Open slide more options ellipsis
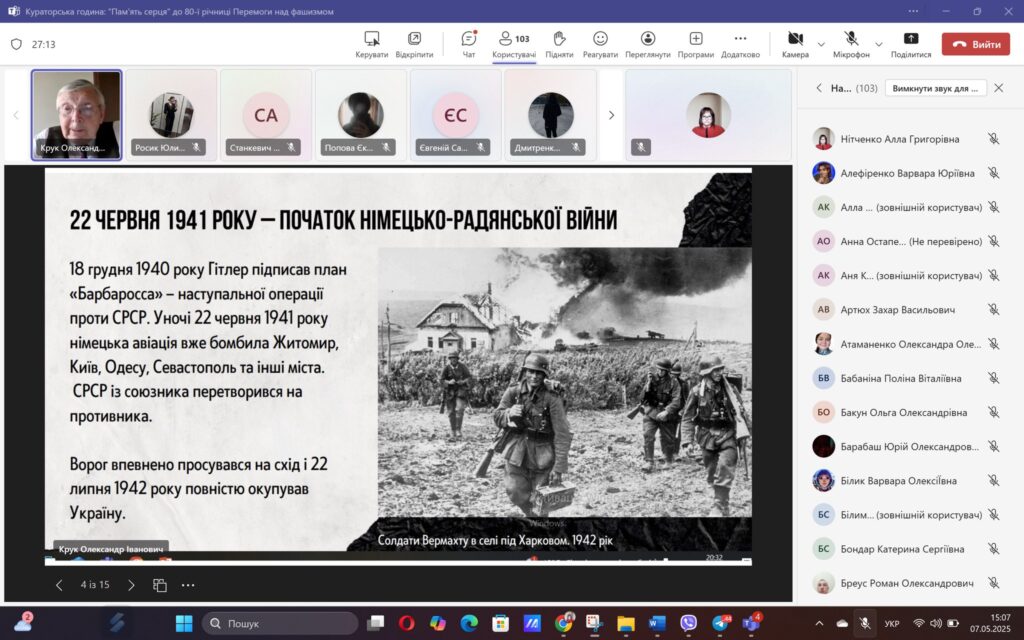Image resolution: width=1024 pixels, height=640 pixels. pyautogui.click(x=188, y=585)
